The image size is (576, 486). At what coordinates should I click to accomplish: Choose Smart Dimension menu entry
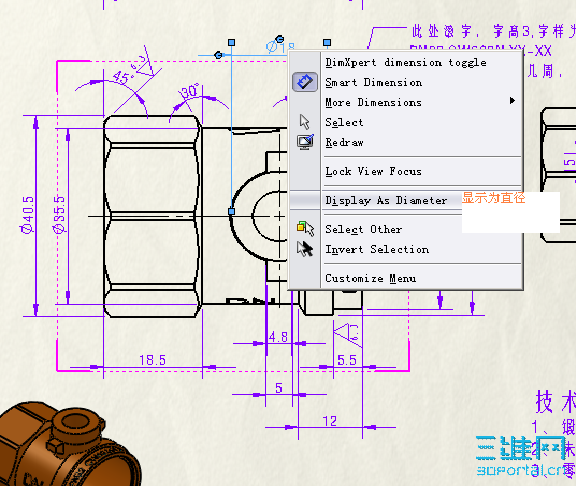374,82
